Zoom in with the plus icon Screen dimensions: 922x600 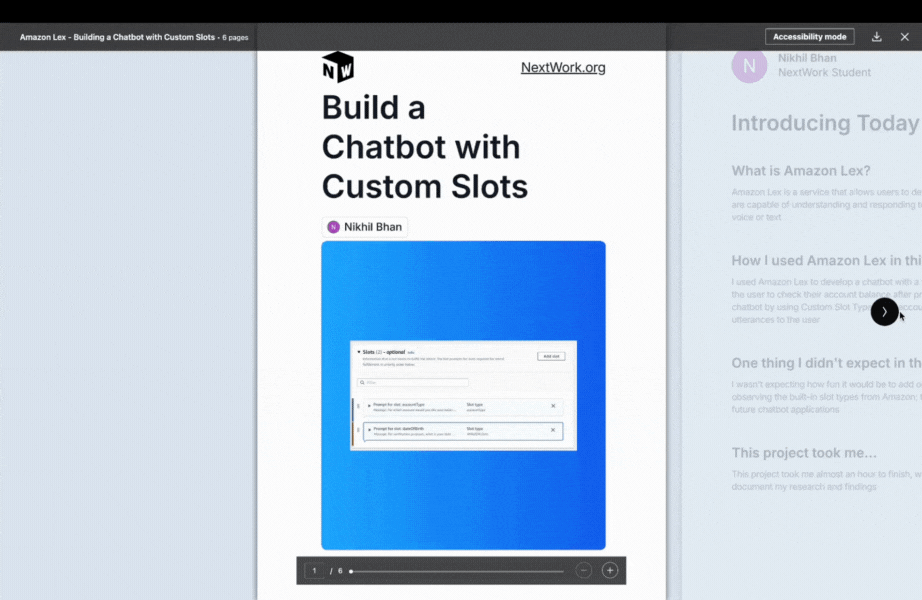pos(610,570)
